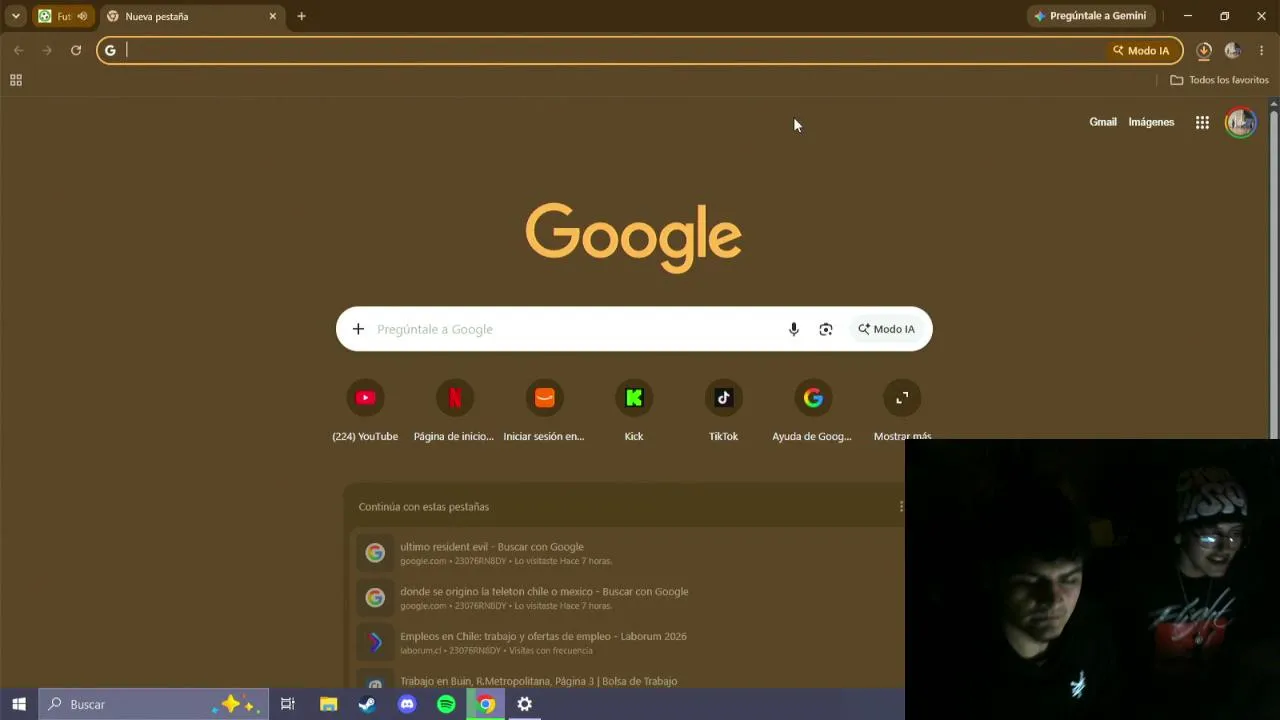Image resolution: width=1280 pixels, height=720 pixels.
Task: Click Modo IA in the search box
Action: [x=886, y=329]
